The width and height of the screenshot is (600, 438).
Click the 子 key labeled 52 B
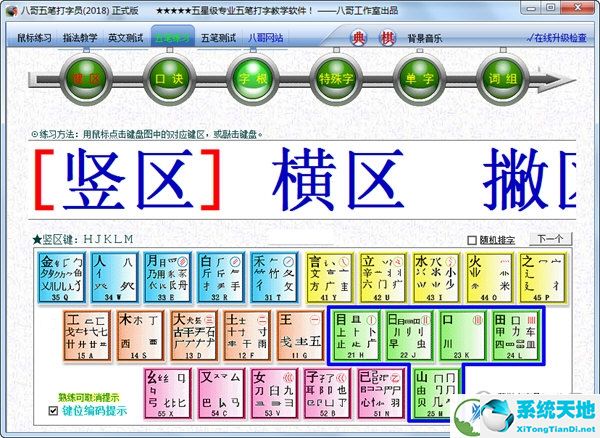[x=327, y=394]
